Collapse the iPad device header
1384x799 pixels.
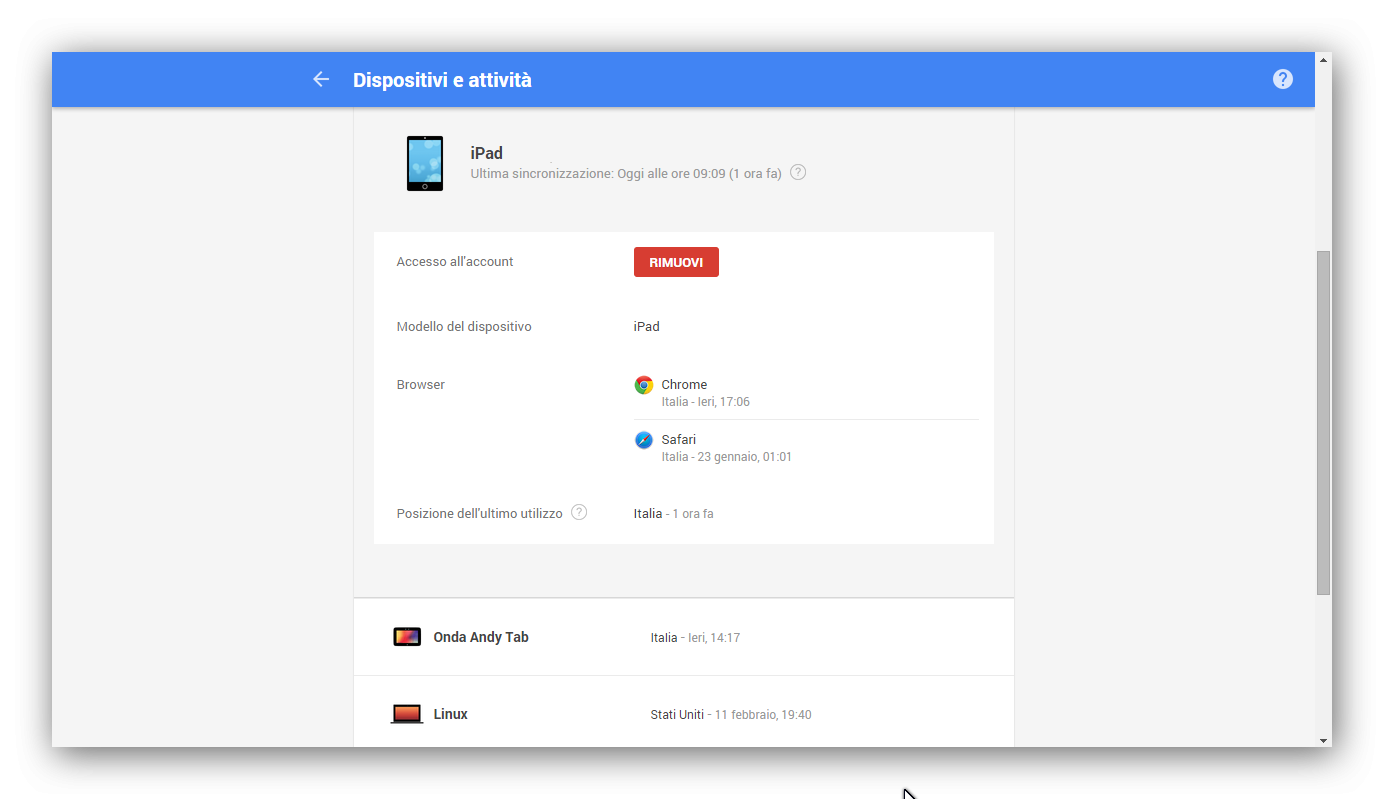(684, 163)
